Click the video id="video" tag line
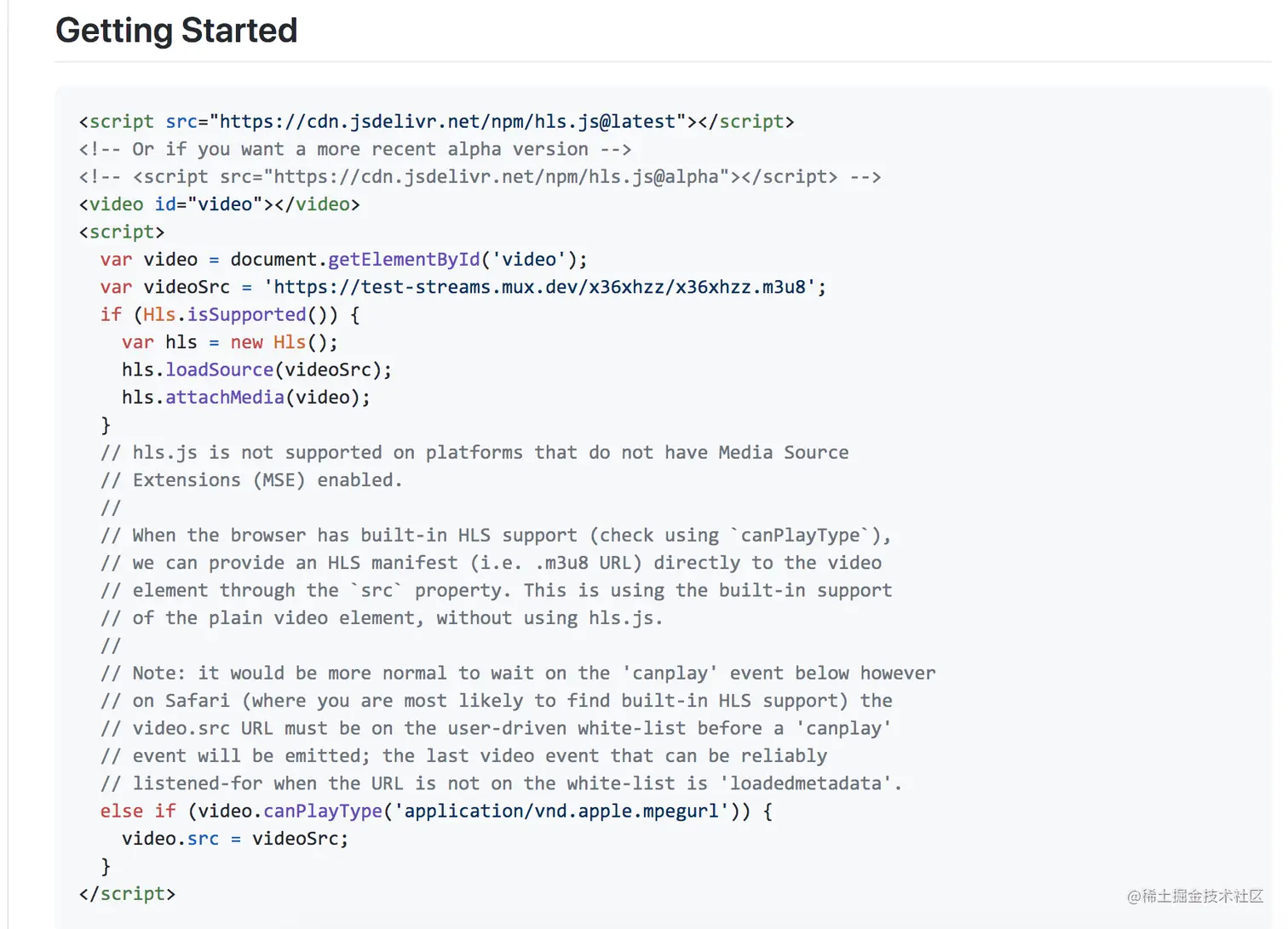 [219, 204]
